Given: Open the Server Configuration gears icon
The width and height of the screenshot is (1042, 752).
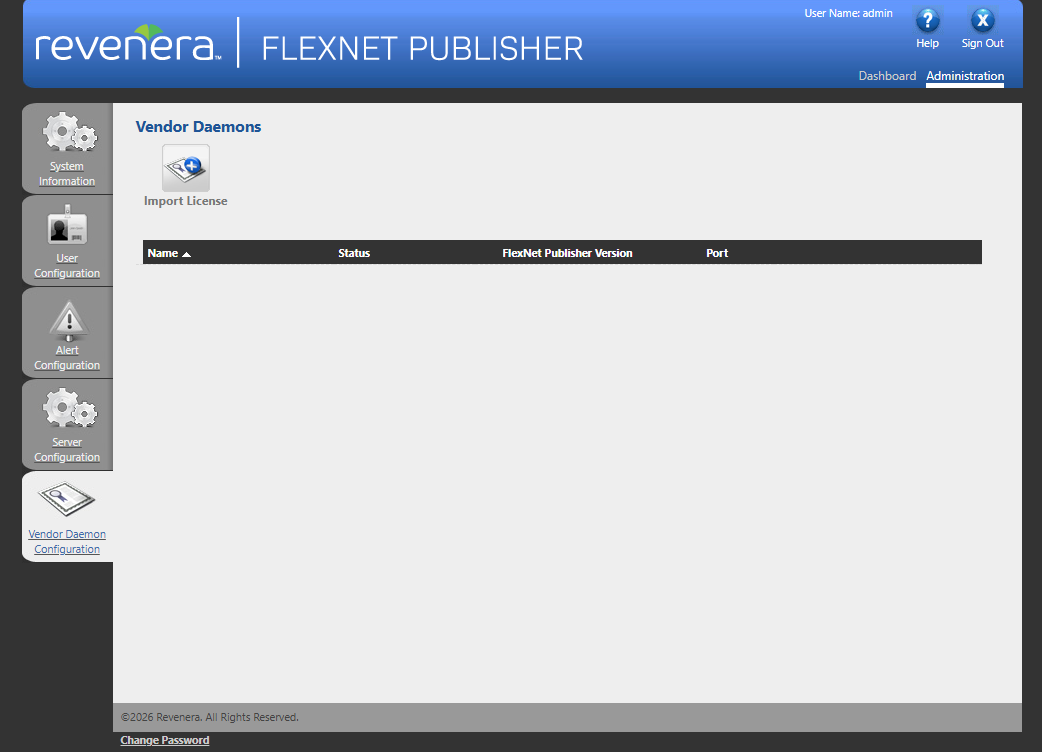Looking at the screenshot, I should (70, 408).
